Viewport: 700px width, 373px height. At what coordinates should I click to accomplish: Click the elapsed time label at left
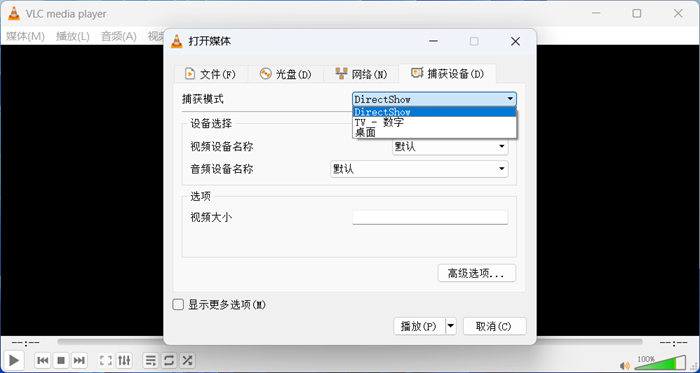26,343
